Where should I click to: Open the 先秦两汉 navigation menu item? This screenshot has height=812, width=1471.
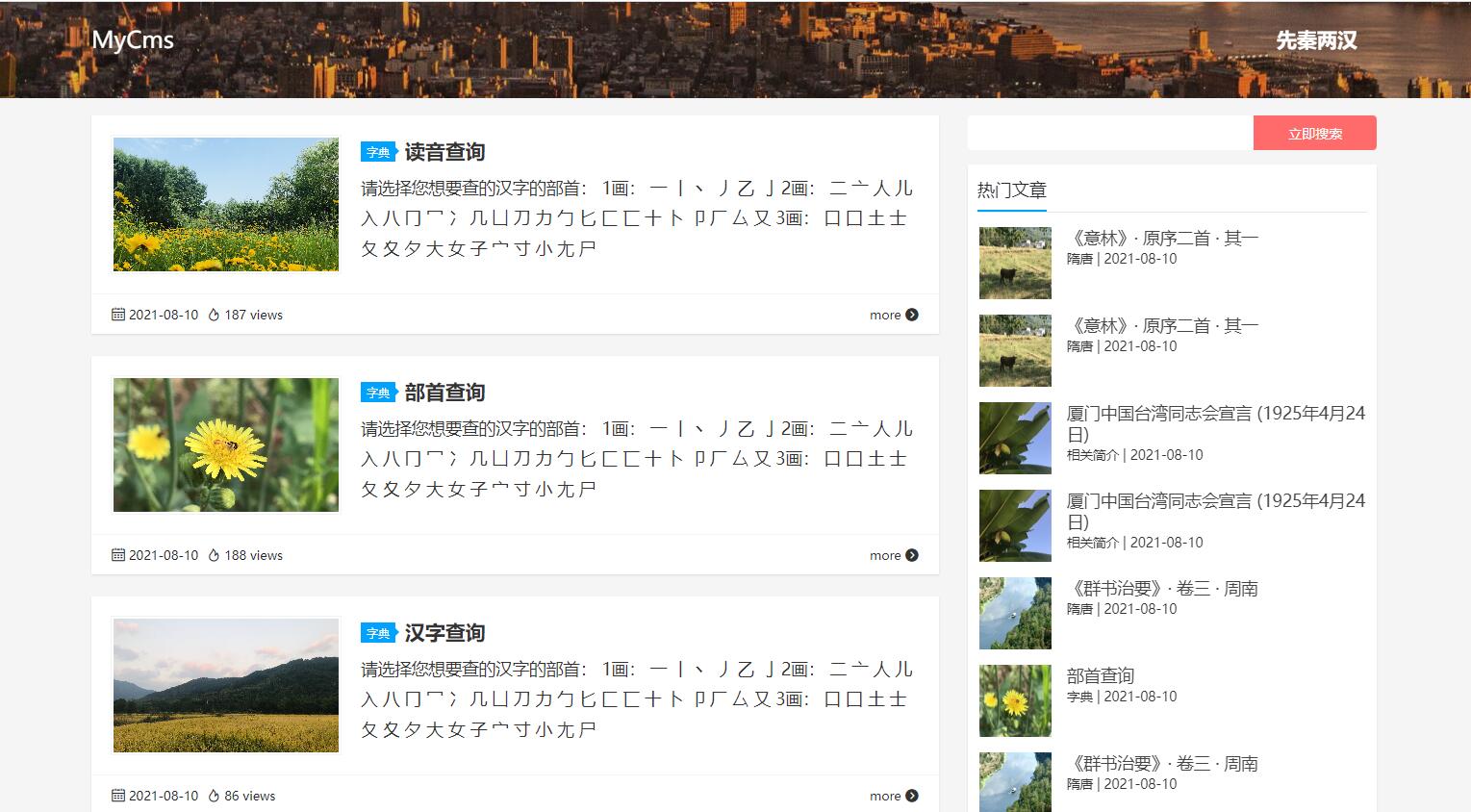(1316, 40)
